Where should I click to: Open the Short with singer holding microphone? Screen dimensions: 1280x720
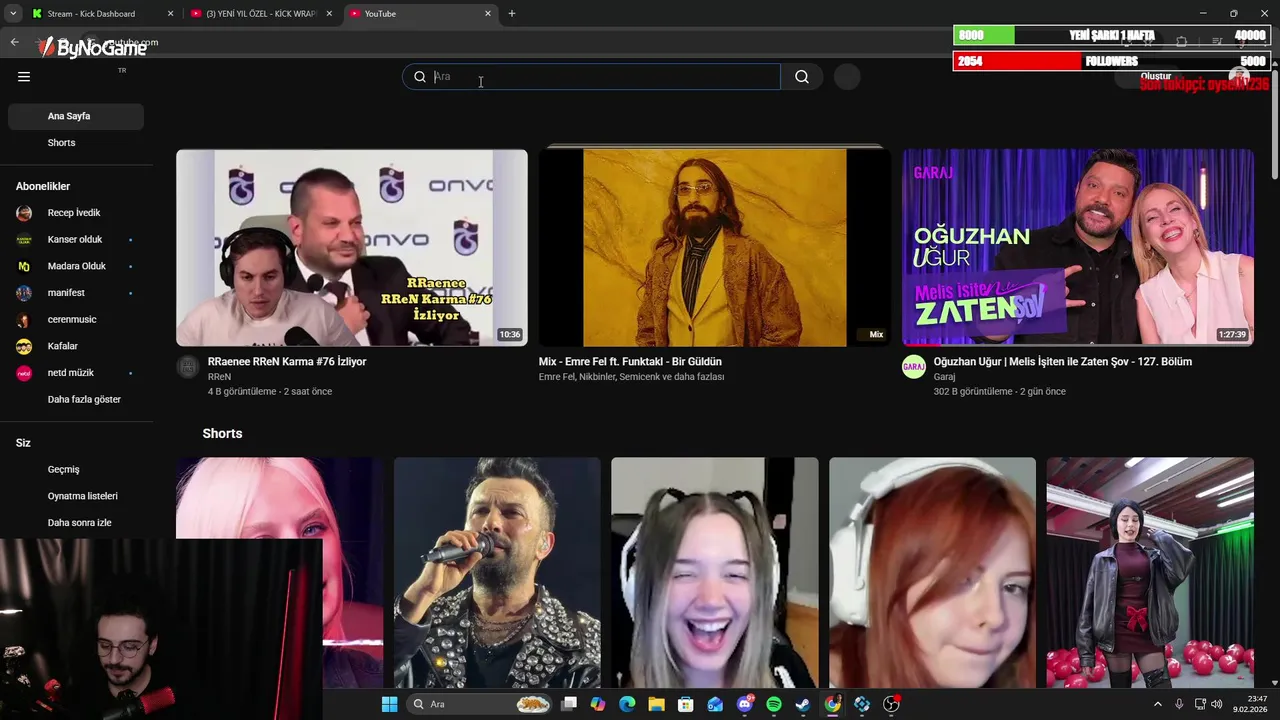tap(497, 573)
